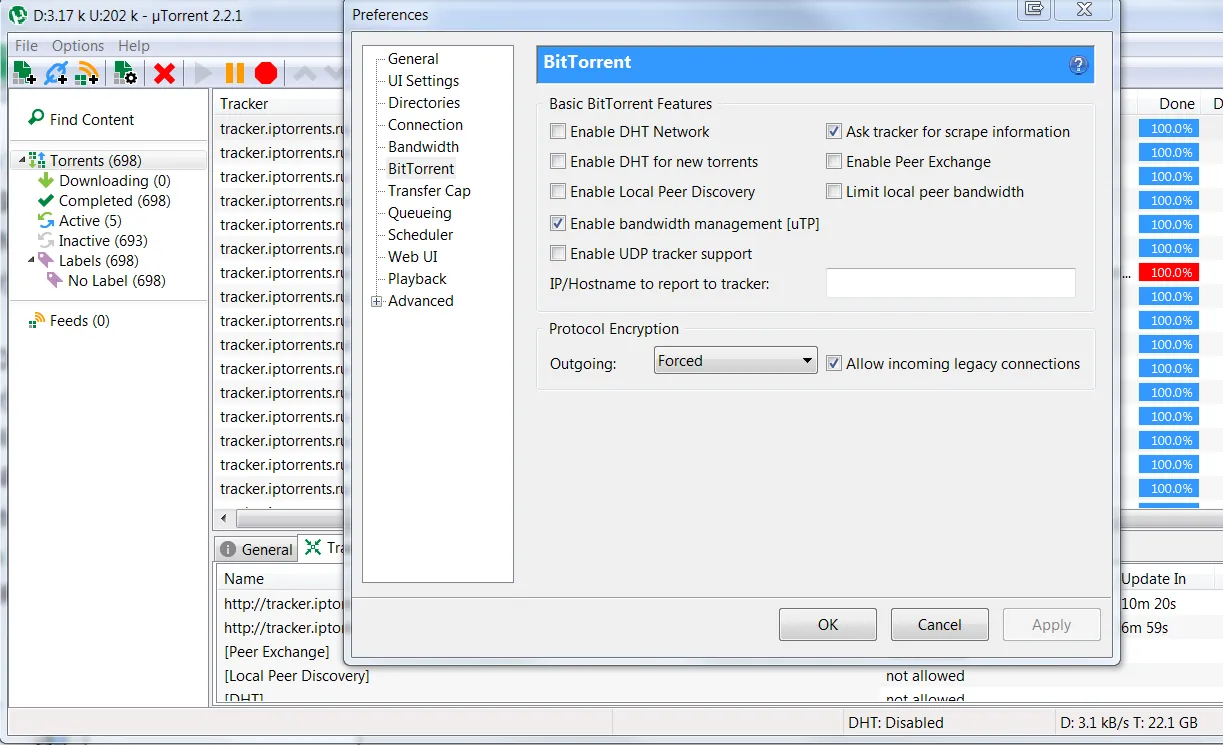Image resolution: width=1223 pixels, height=745 pixels.
Task: Expand the Advanced node in Preferences tree
Action: click(x=376, y=301)
